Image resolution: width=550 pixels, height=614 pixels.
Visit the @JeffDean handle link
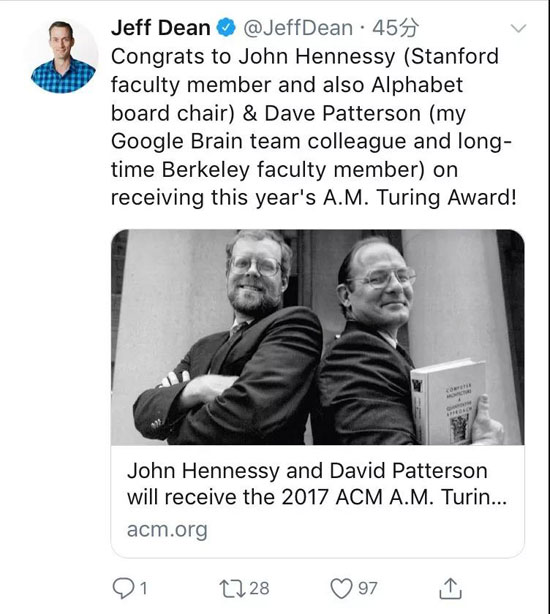298,28
